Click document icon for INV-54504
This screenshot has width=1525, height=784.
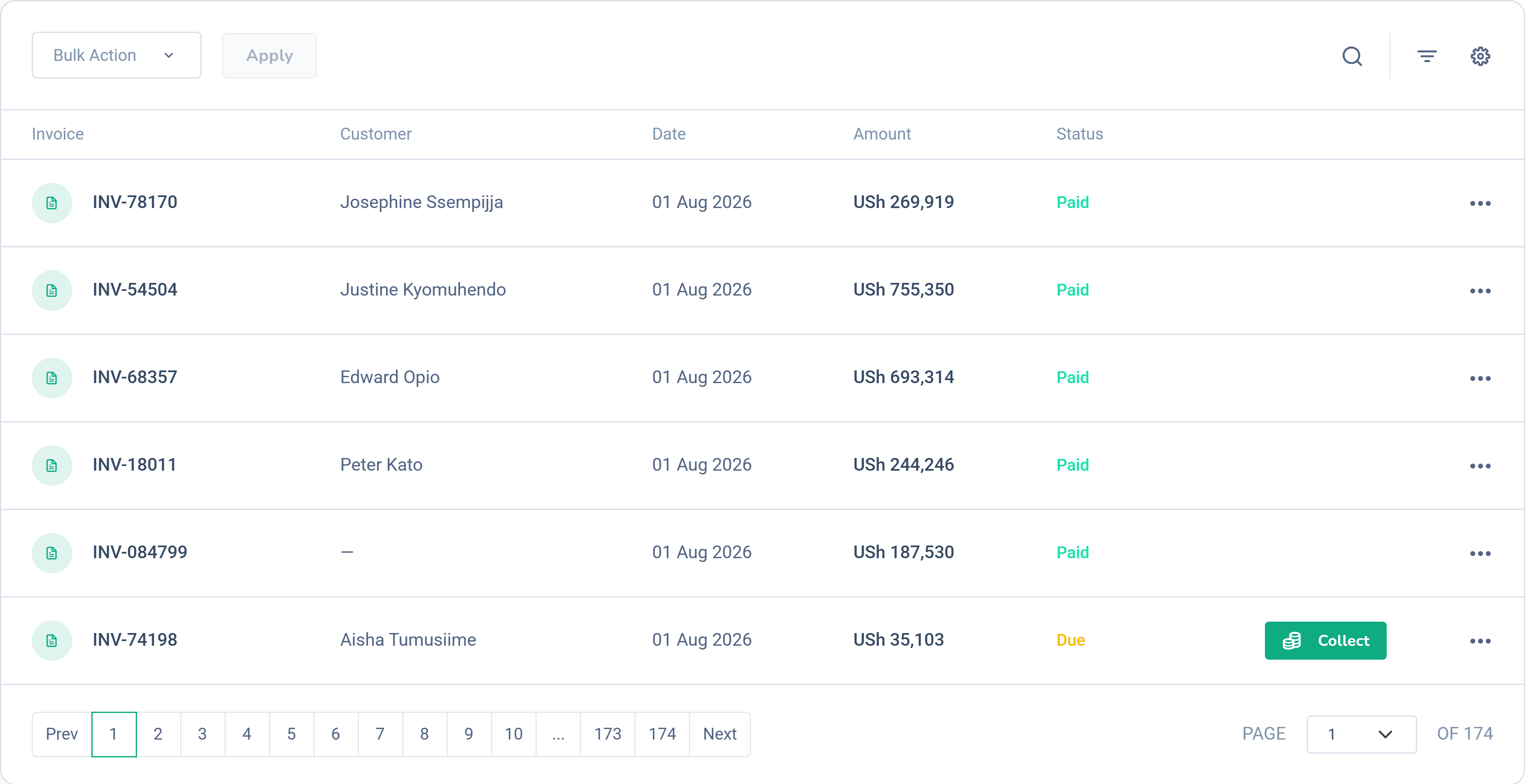point(52,291)
